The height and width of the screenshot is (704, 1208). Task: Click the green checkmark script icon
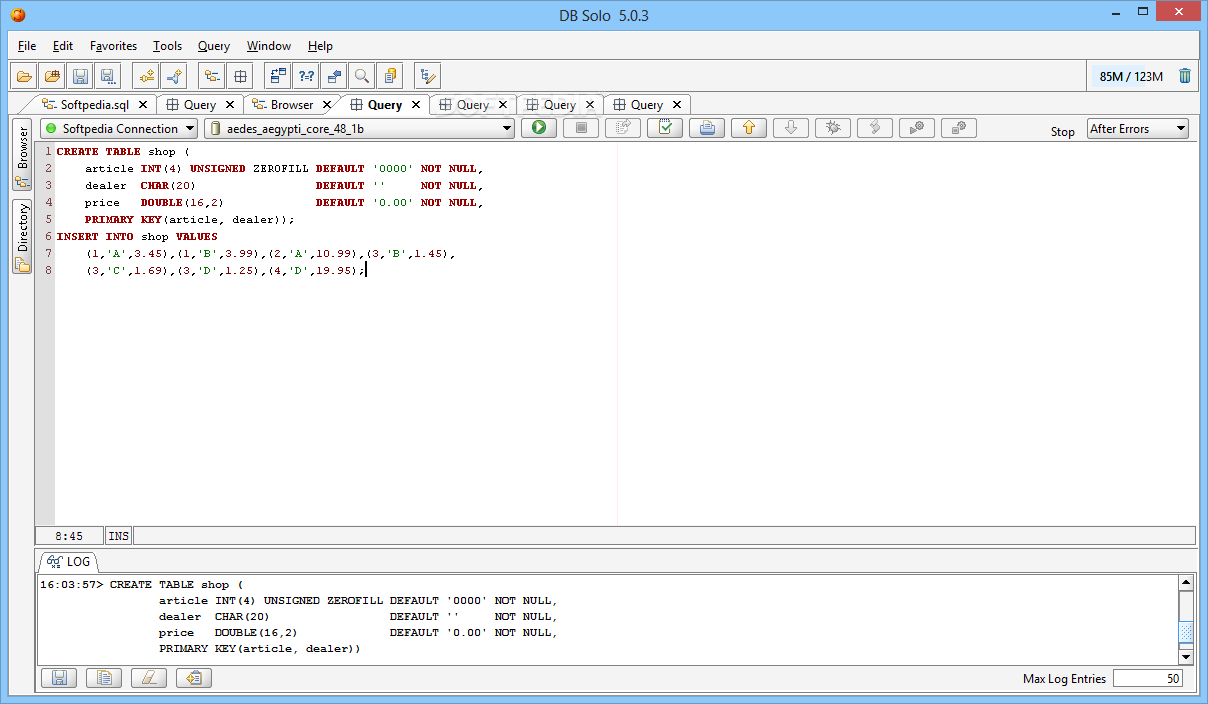point(664,128)
